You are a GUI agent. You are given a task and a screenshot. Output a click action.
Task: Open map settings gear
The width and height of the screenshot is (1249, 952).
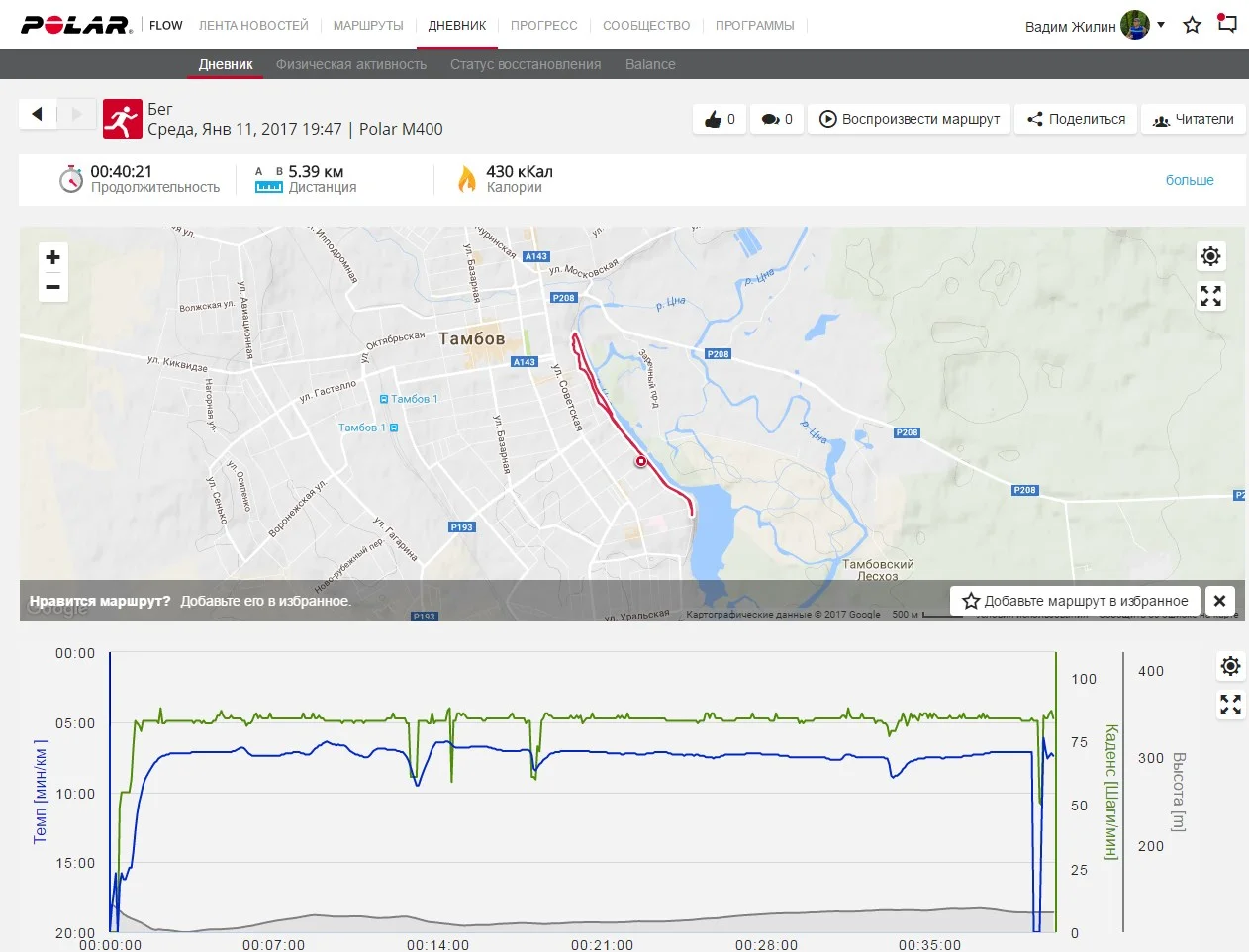click(1210, 256)
